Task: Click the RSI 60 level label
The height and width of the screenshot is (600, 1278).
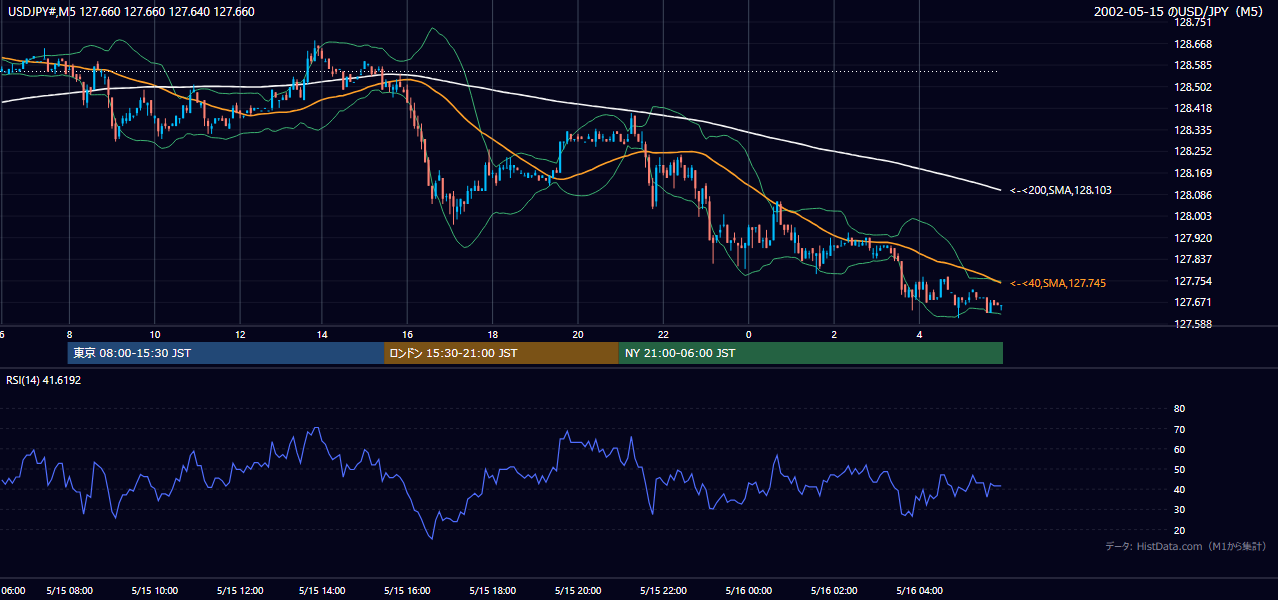Action: coord(1179,449)
